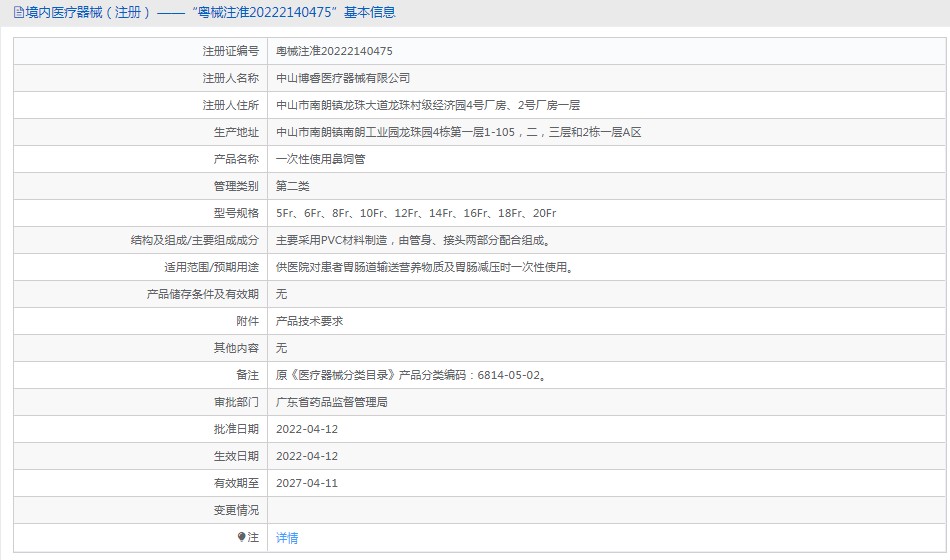The width and height of the screenshot is (950, 560).
Task: Open the 详情 link in the 注 row
Action: pos(287,538)
